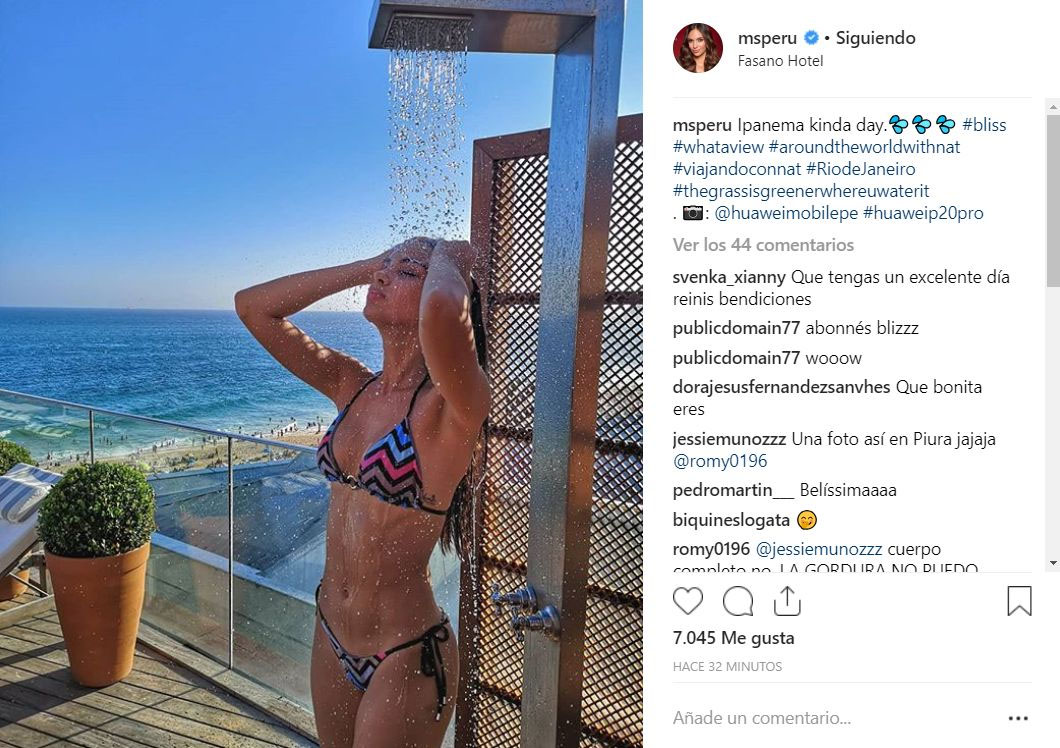Screen dimensions: 1060x748
Task: Click the verified badge next to msperu
Action: pos(811,38)
